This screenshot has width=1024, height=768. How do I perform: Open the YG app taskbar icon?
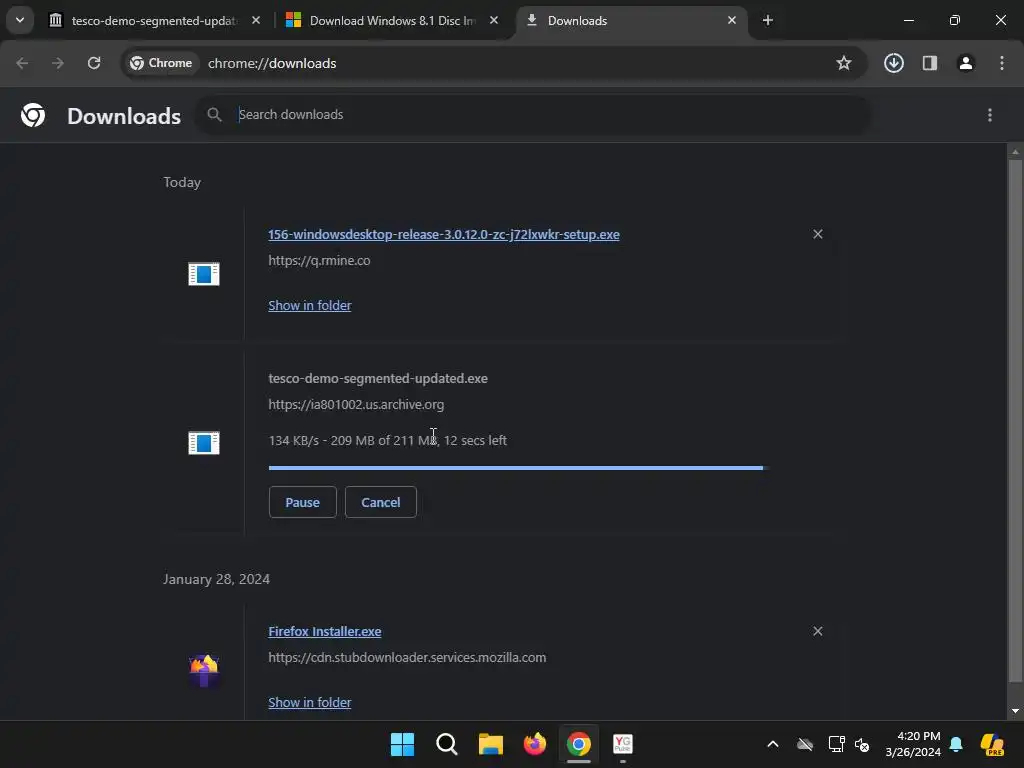click(x=623, y=744)
